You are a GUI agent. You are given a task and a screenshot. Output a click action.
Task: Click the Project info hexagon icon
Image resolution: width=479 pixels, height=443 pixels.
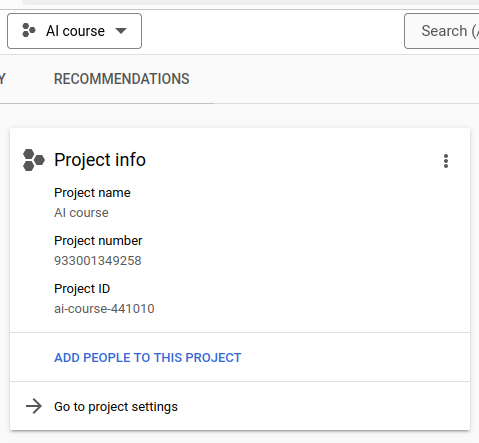click(34, 160)
